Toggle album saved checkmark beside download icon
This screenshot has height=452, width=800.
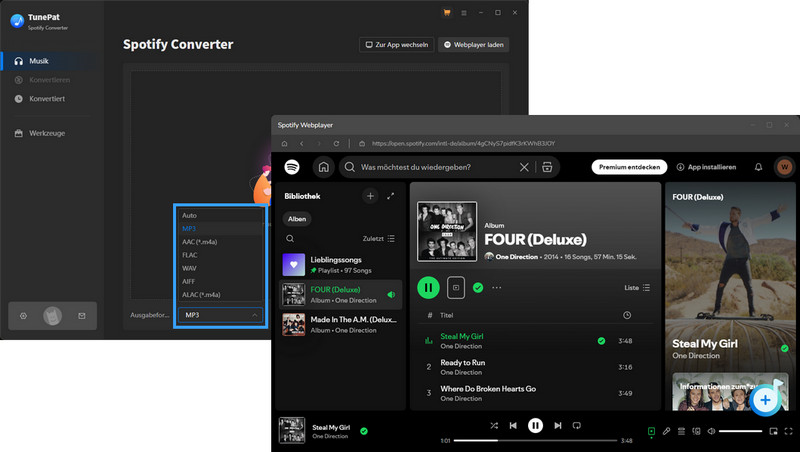click(x=478, y=288)
